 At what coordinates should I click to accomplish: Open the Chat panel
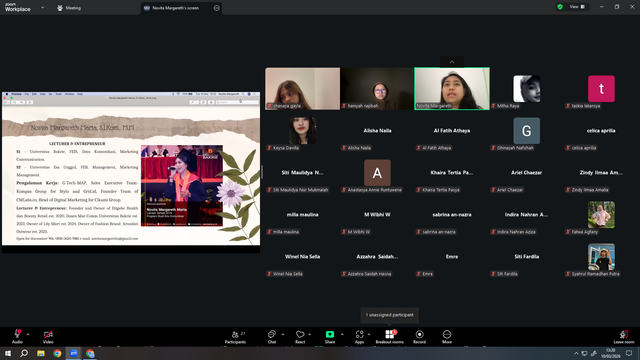[271, 337]
